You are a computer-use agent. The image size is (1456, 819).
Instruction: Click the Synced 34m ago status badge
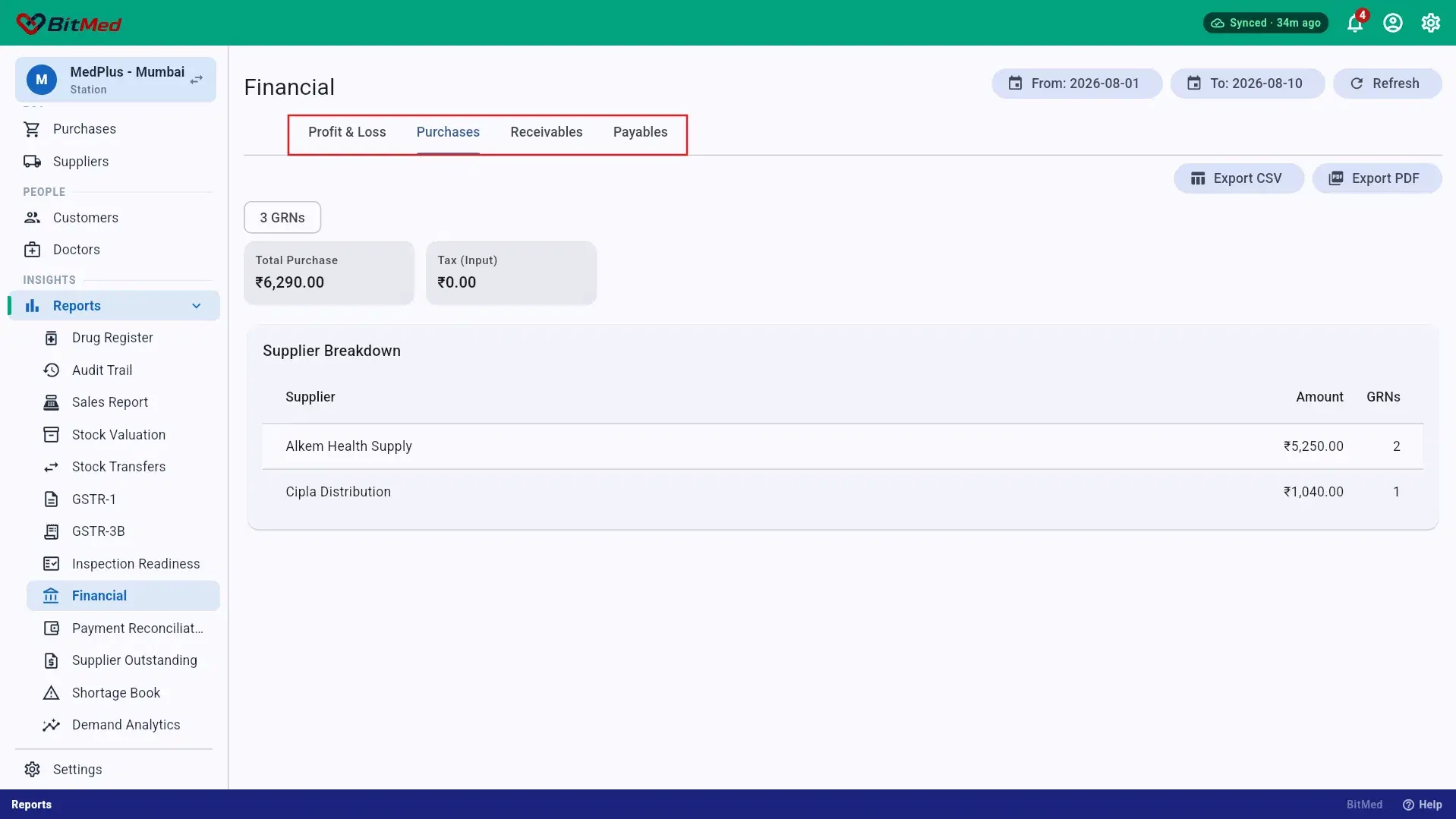[x=1265, y=23]
